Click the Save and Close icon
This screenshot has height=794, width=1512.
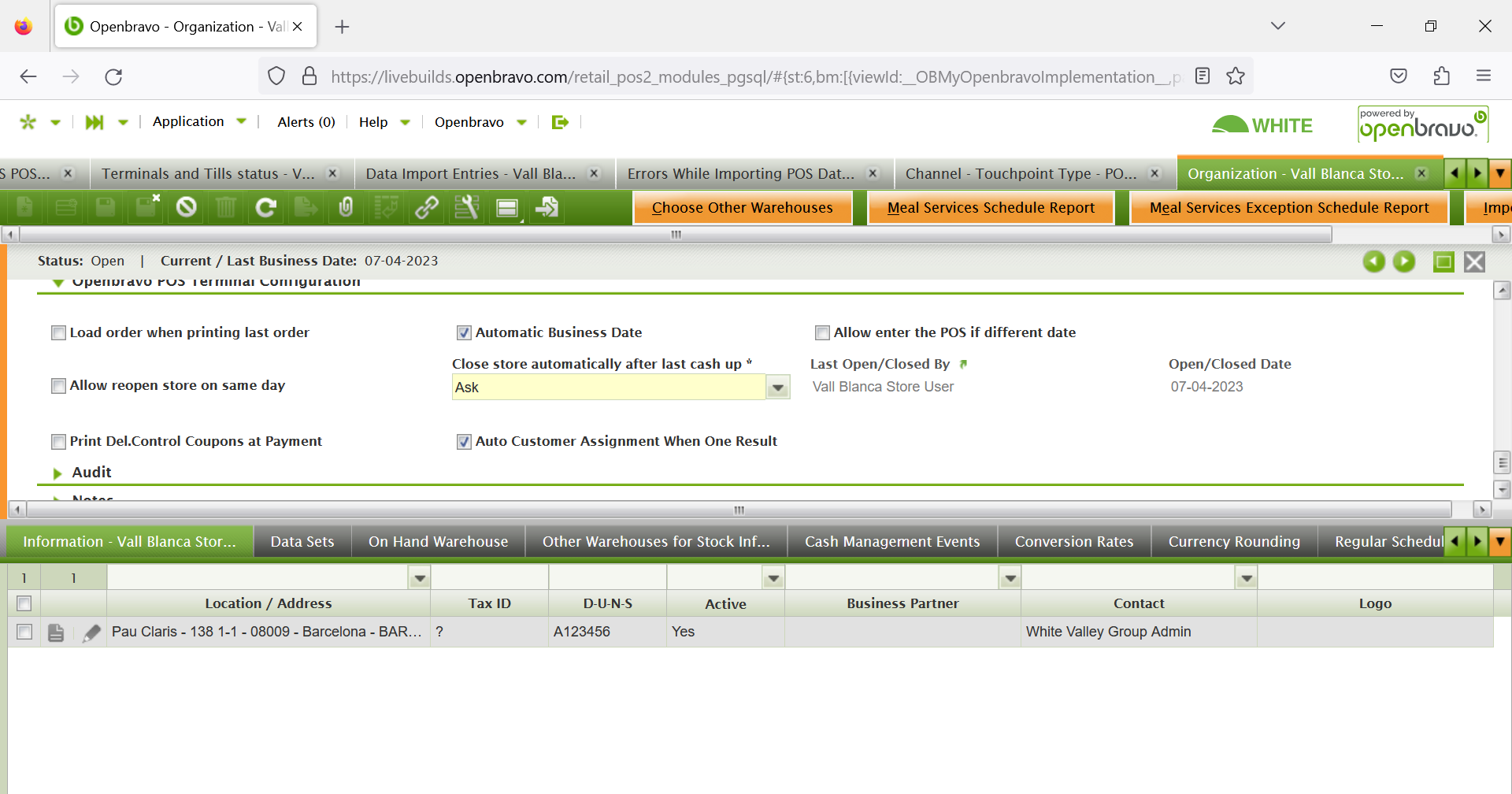point(147,206)
